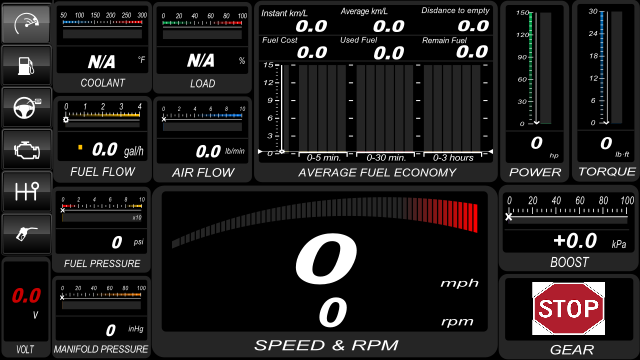The height and width of the screenshot is (360, 640).
Task: Select the AIR FLOW gauge panel
Action: (x=202, y=139)
